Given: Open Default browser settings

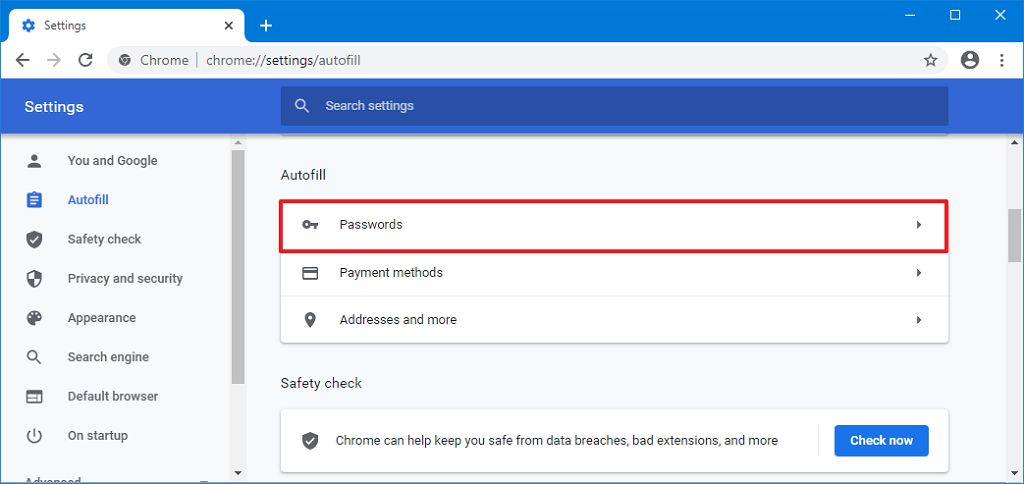Looking at the screenshot, I should point(112,396).
